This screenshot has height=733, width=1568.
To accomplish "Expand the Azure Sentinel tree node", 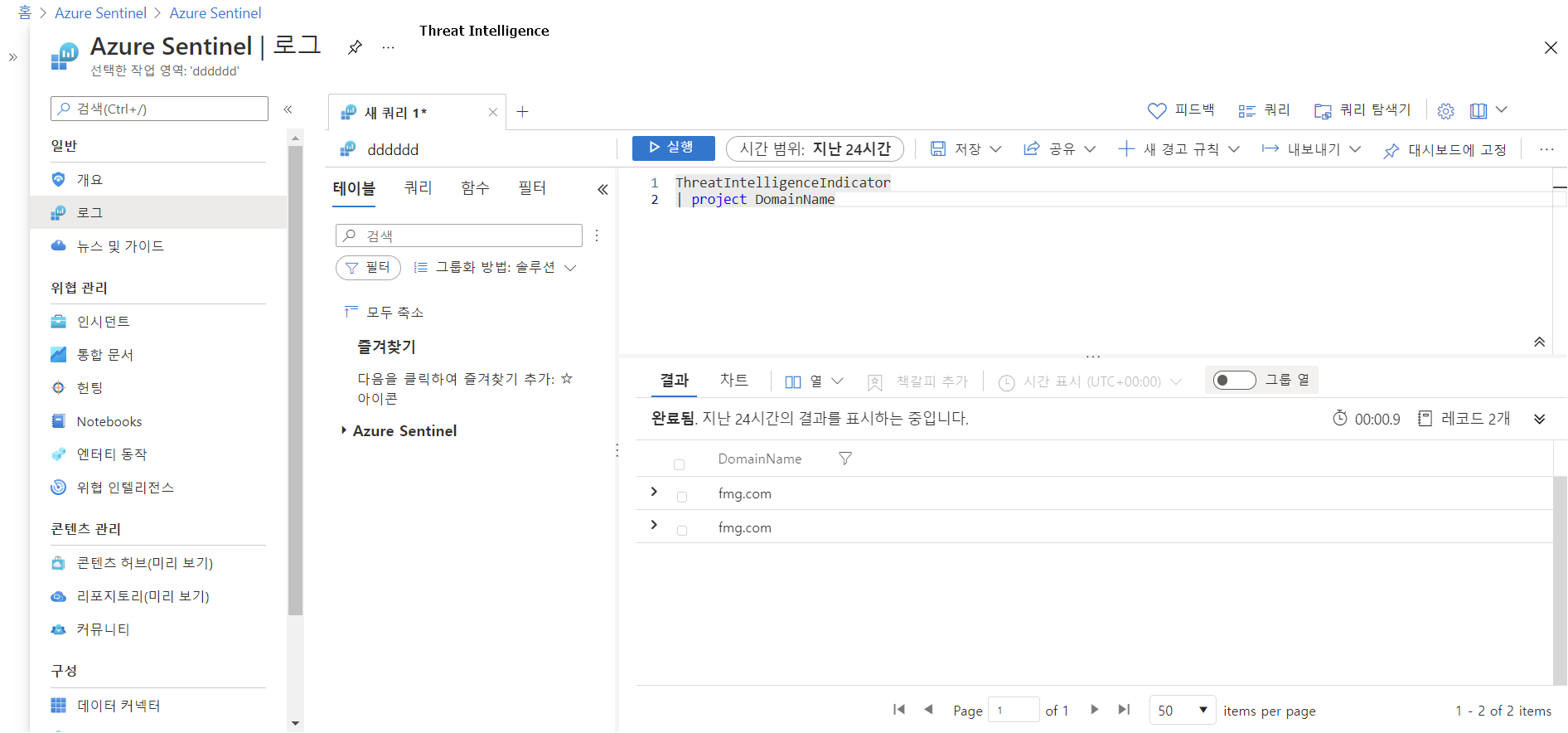I will click(343, 430).
